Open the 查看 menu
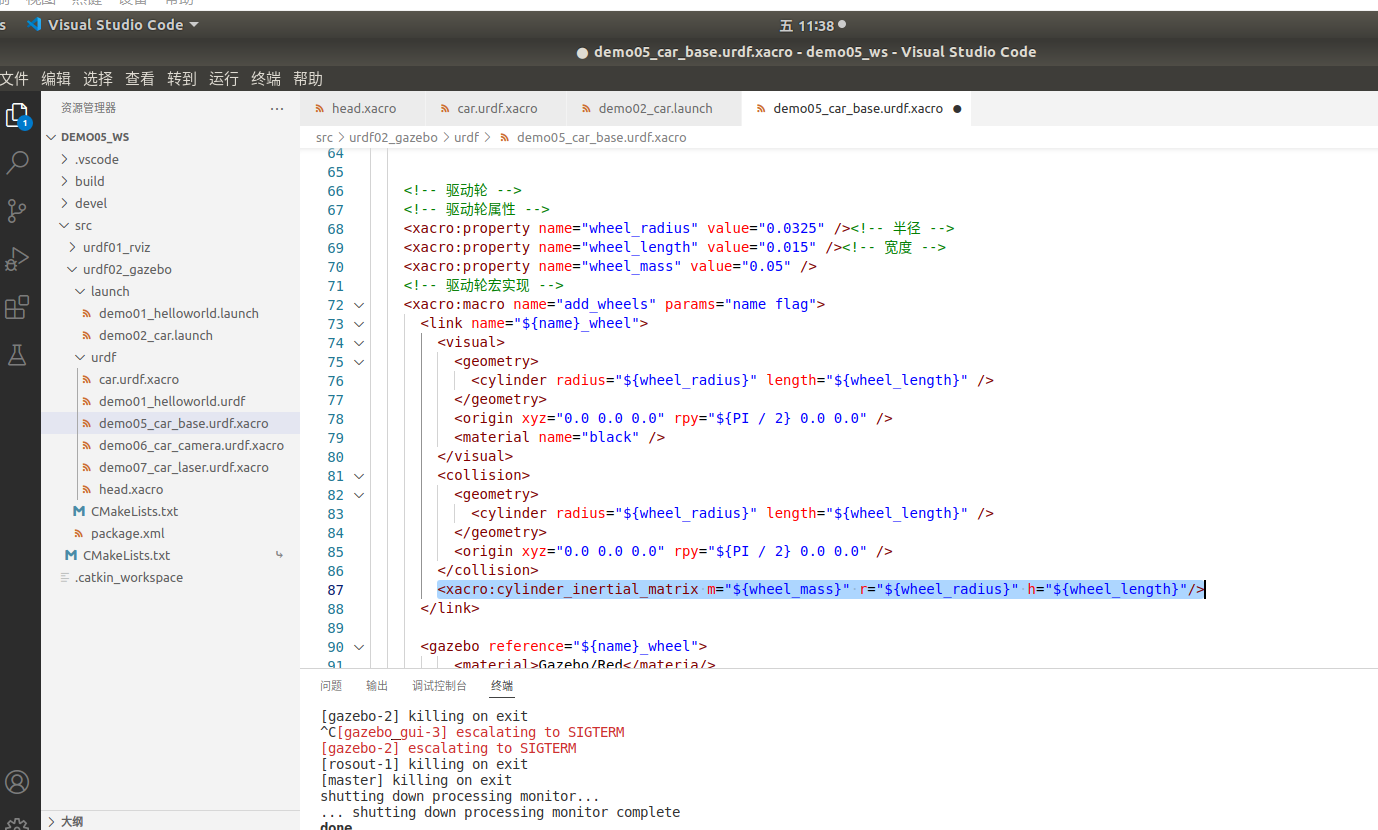 coord(140,79)
